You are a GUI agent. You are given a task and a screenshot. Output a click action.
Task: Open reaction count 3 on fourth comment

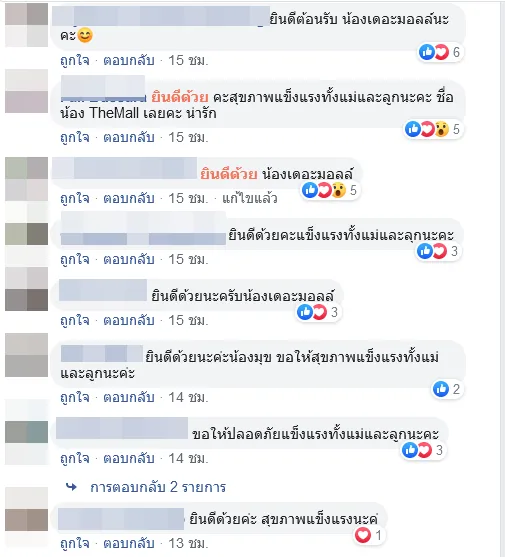coord(439,251)
